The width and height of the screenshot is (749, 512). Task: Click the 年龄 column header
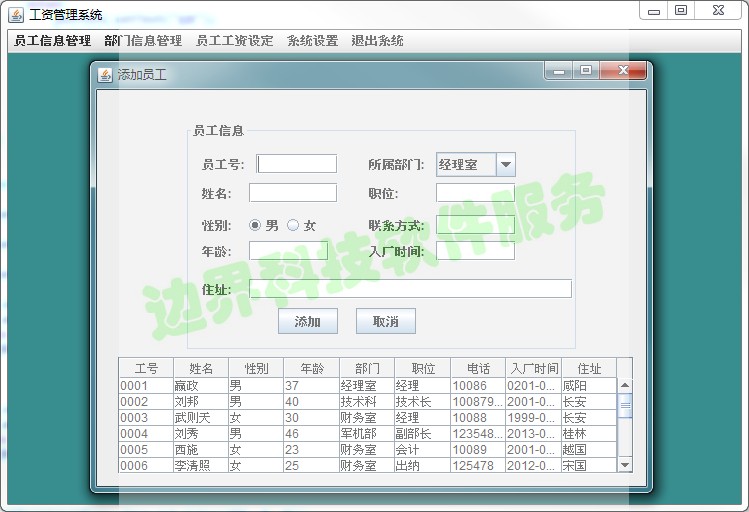[x=312, y=368]
